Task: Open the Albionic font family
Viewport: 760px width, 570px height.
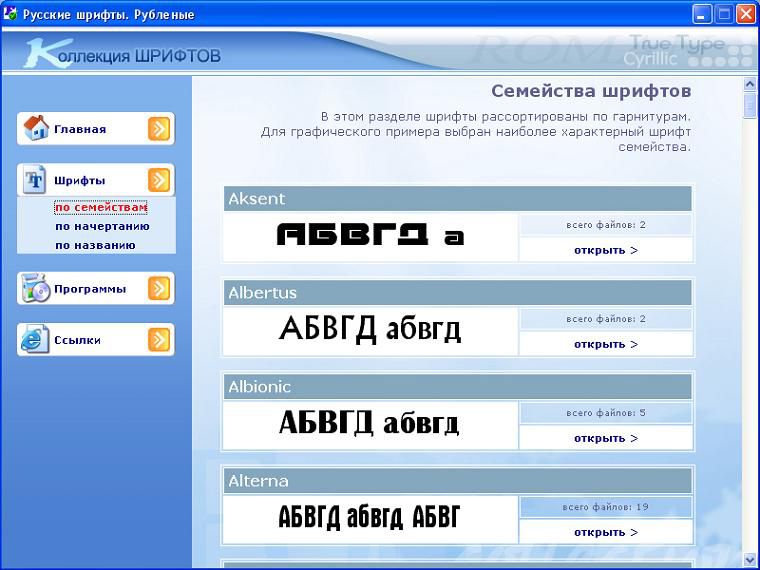Action: (605, 438)
